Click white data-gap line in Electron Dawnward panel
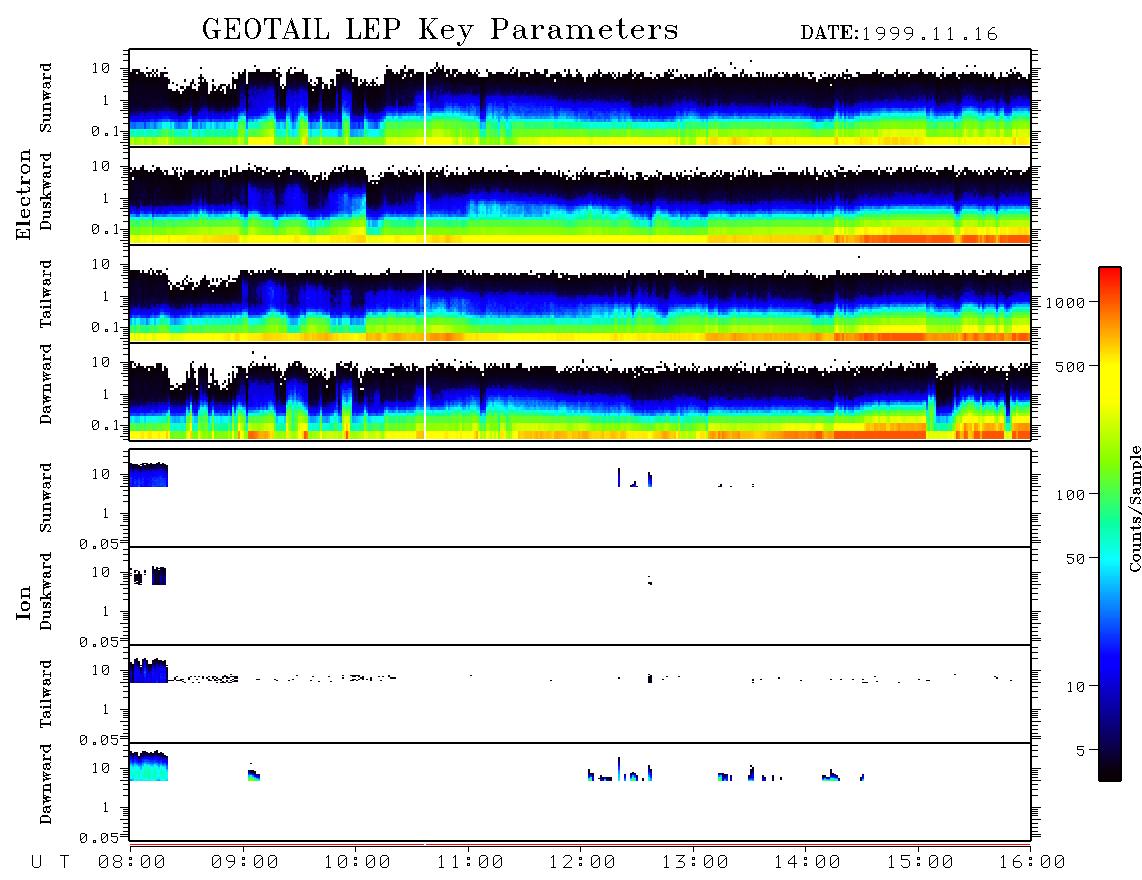1142x880 pixels. [x=425, y=402]
